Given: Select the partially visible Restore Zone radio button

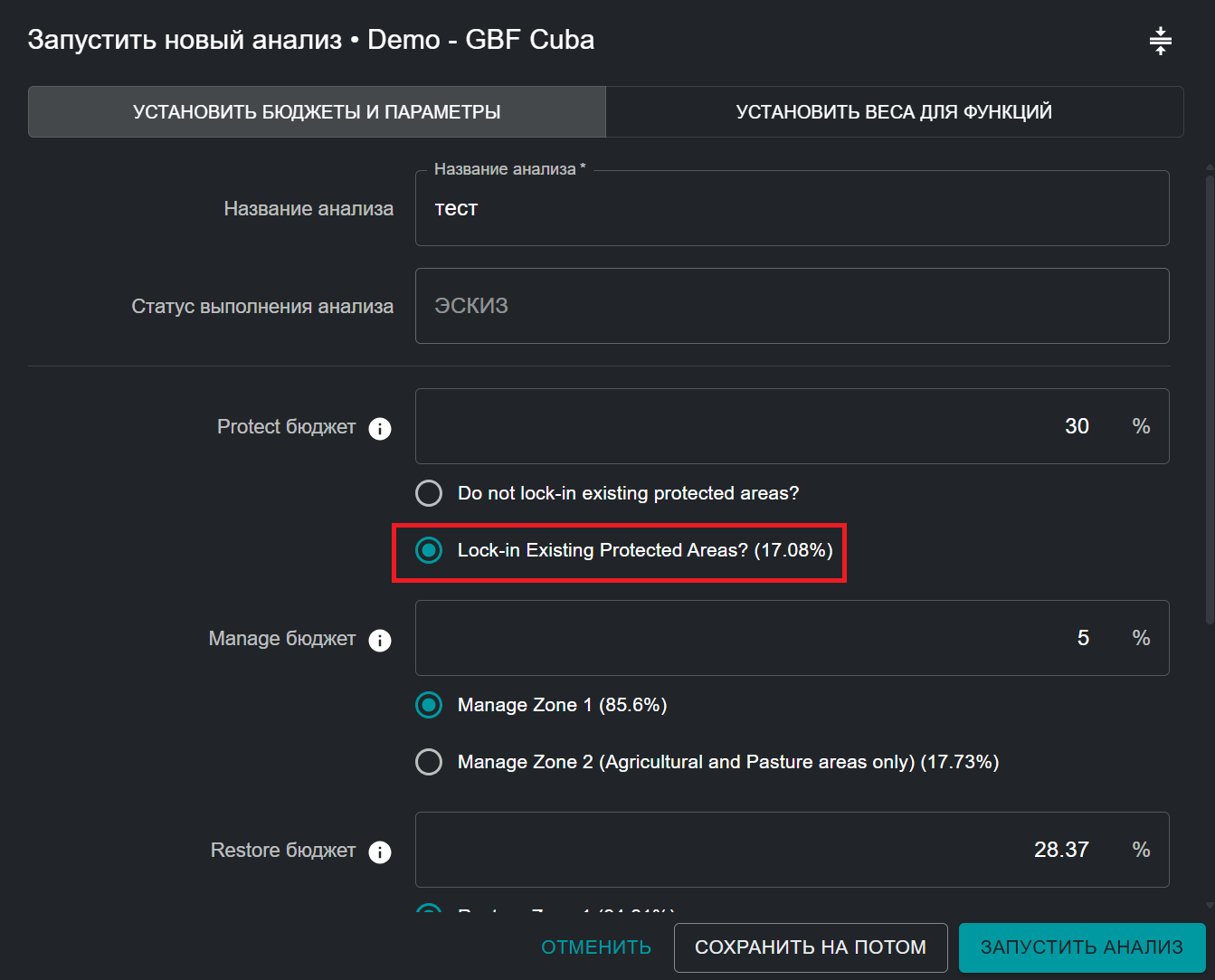Looking at the screenshot, I should [x=429, y=909].
